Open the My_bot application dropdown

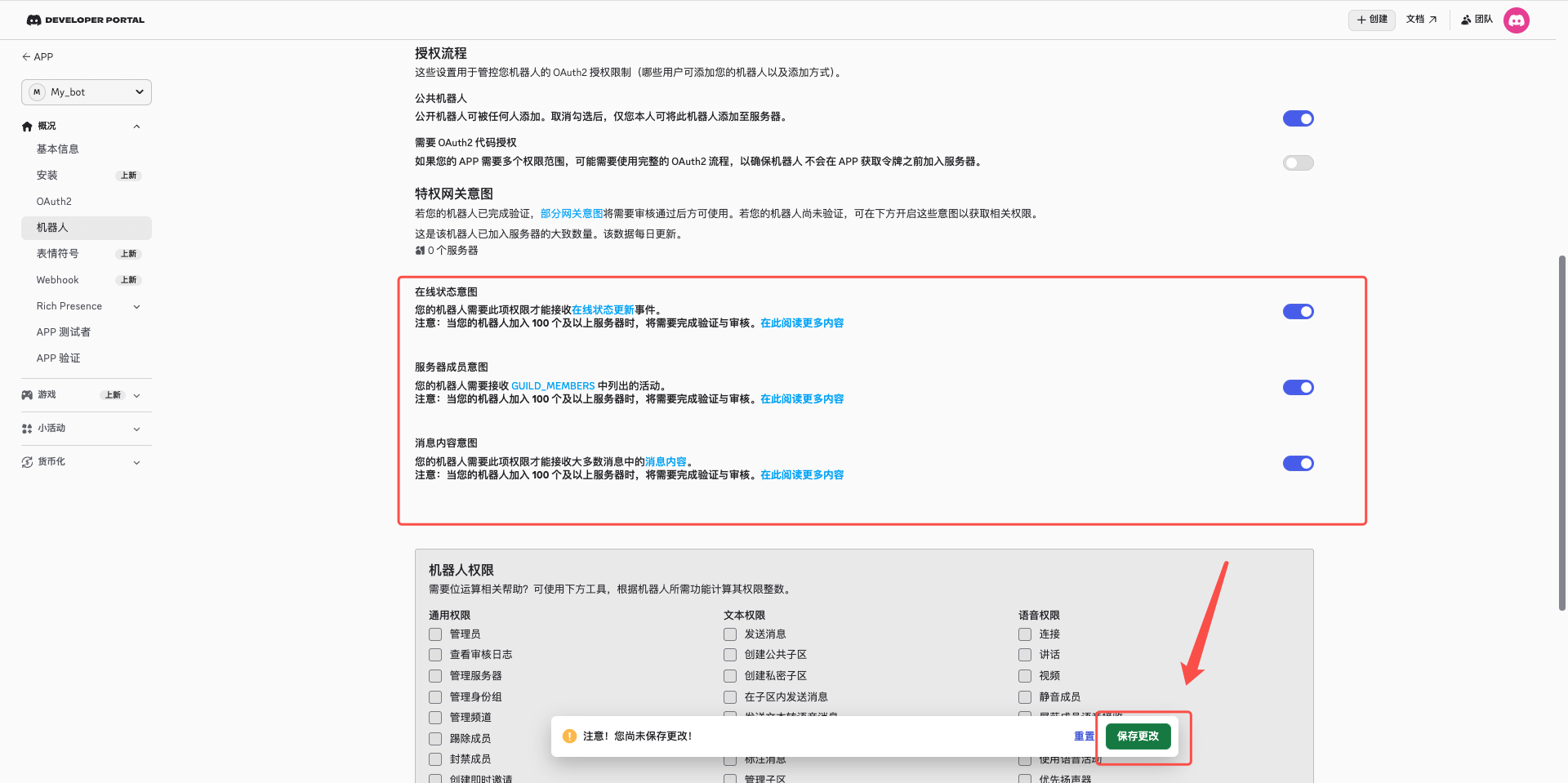(87, 92)
